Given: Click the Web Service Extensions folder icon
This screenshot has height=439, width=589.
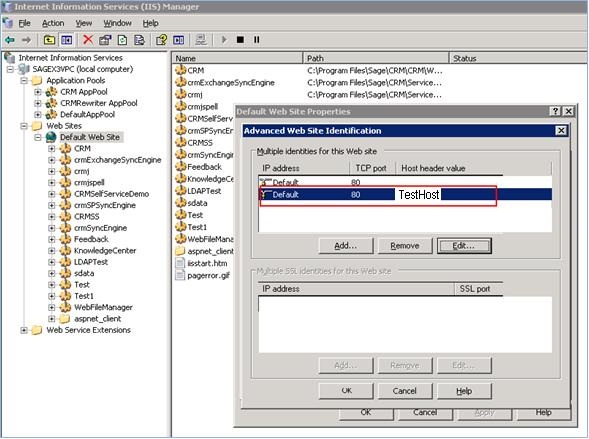Looking at the screenshot, I should (37, 330).
